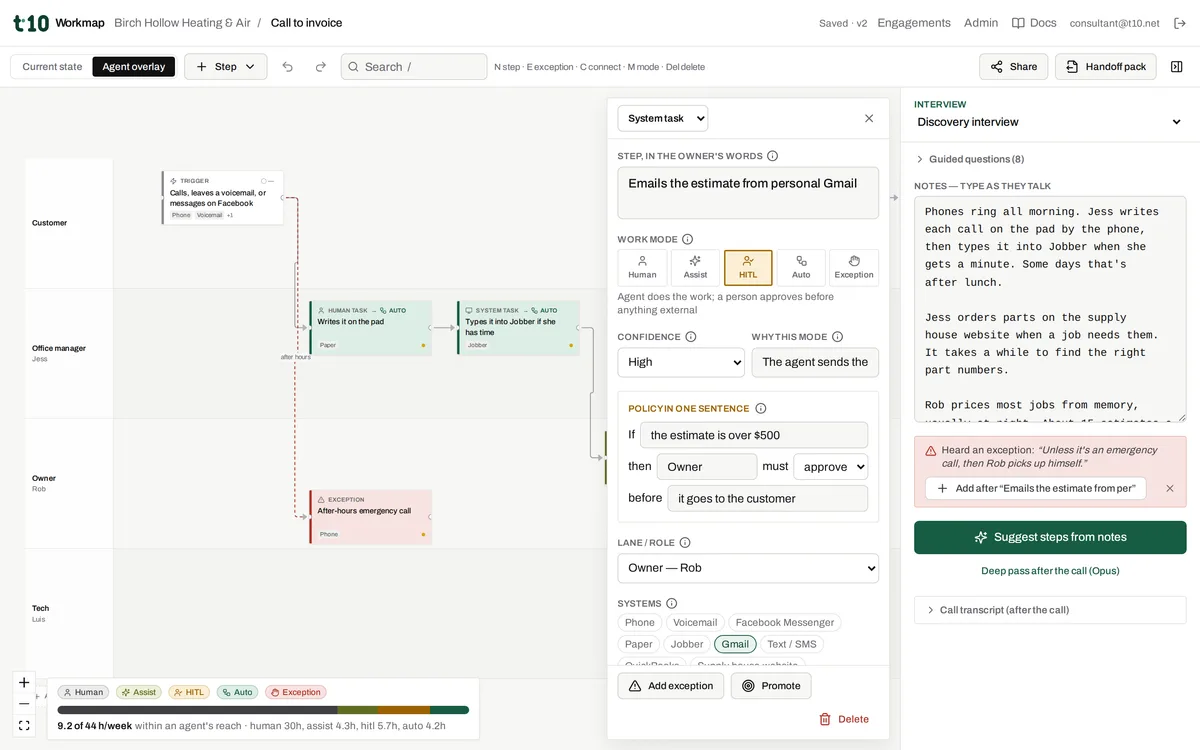The width and height of the screenshot is (1200, 750).
Task: Open the Owner — Rob lane dropdown
Action: [748, 568]
